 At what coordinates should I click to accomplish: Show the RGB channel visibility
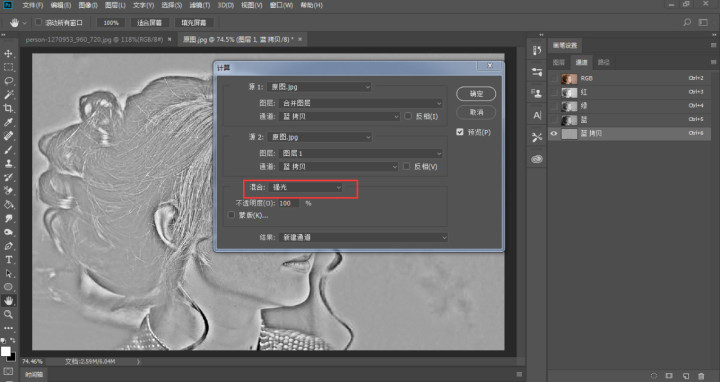(554, 79)
